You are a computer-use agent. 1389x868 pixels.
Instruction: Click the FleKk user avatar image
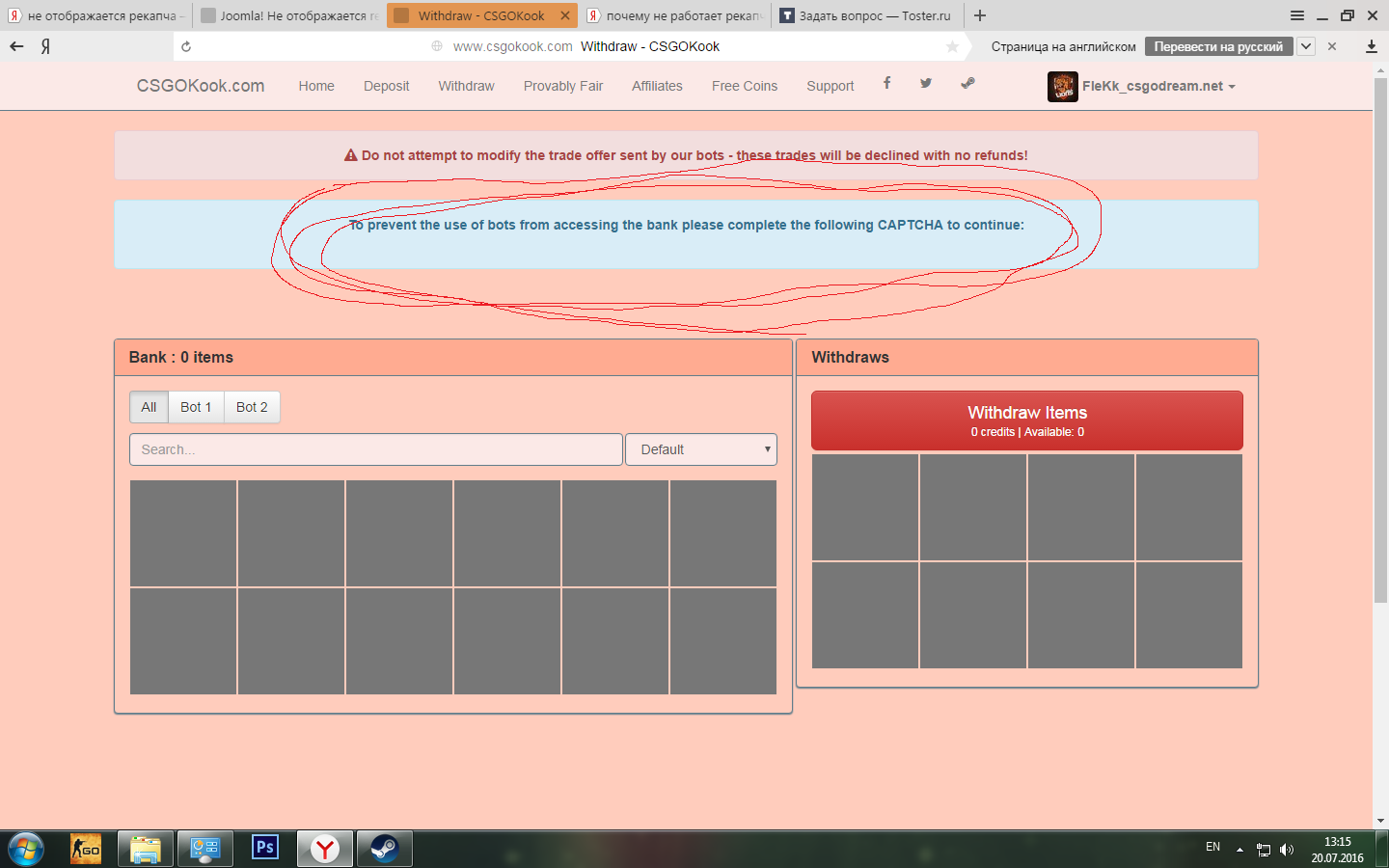(x=1063, y=87)
